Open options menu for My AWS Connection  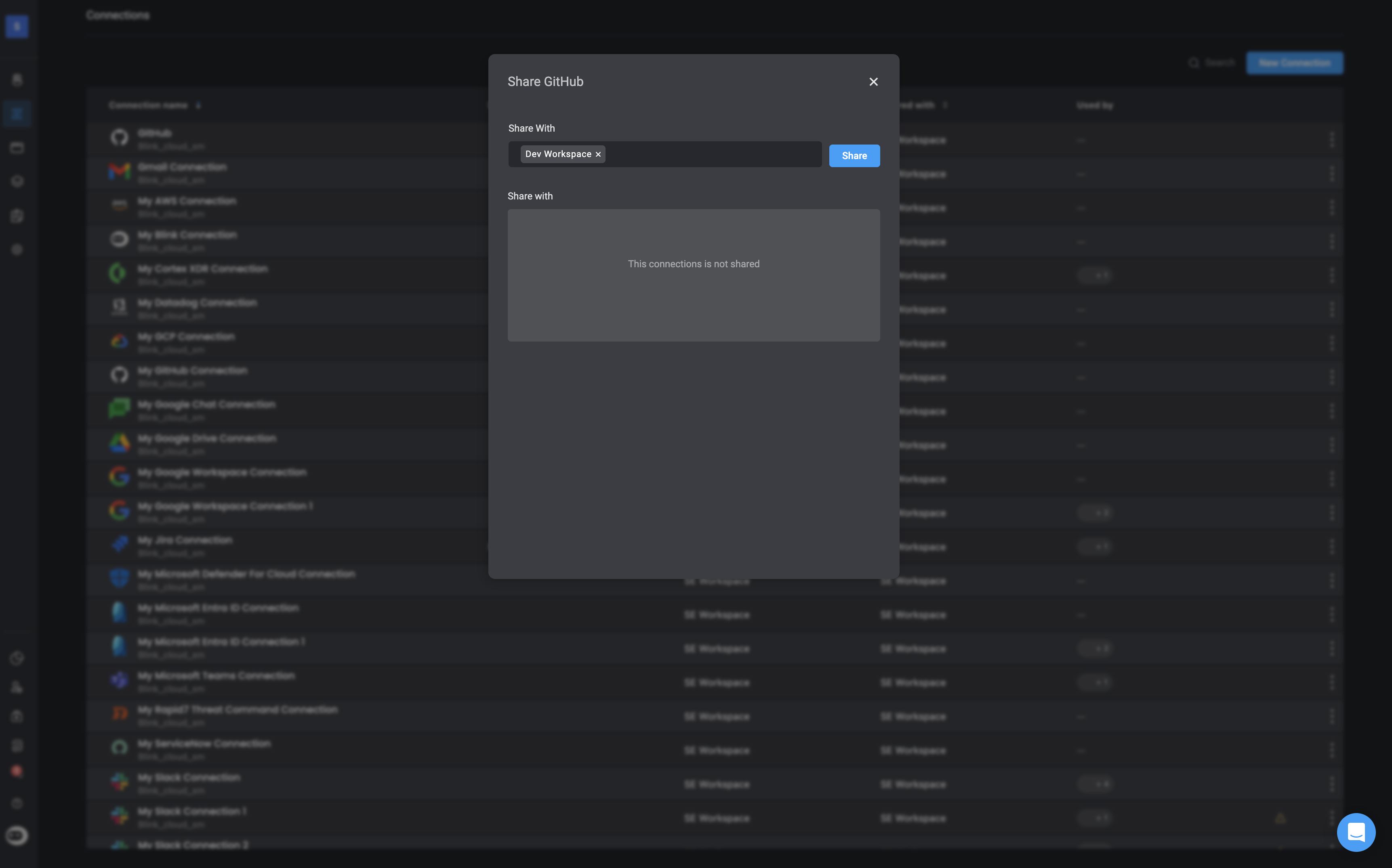1332,207
